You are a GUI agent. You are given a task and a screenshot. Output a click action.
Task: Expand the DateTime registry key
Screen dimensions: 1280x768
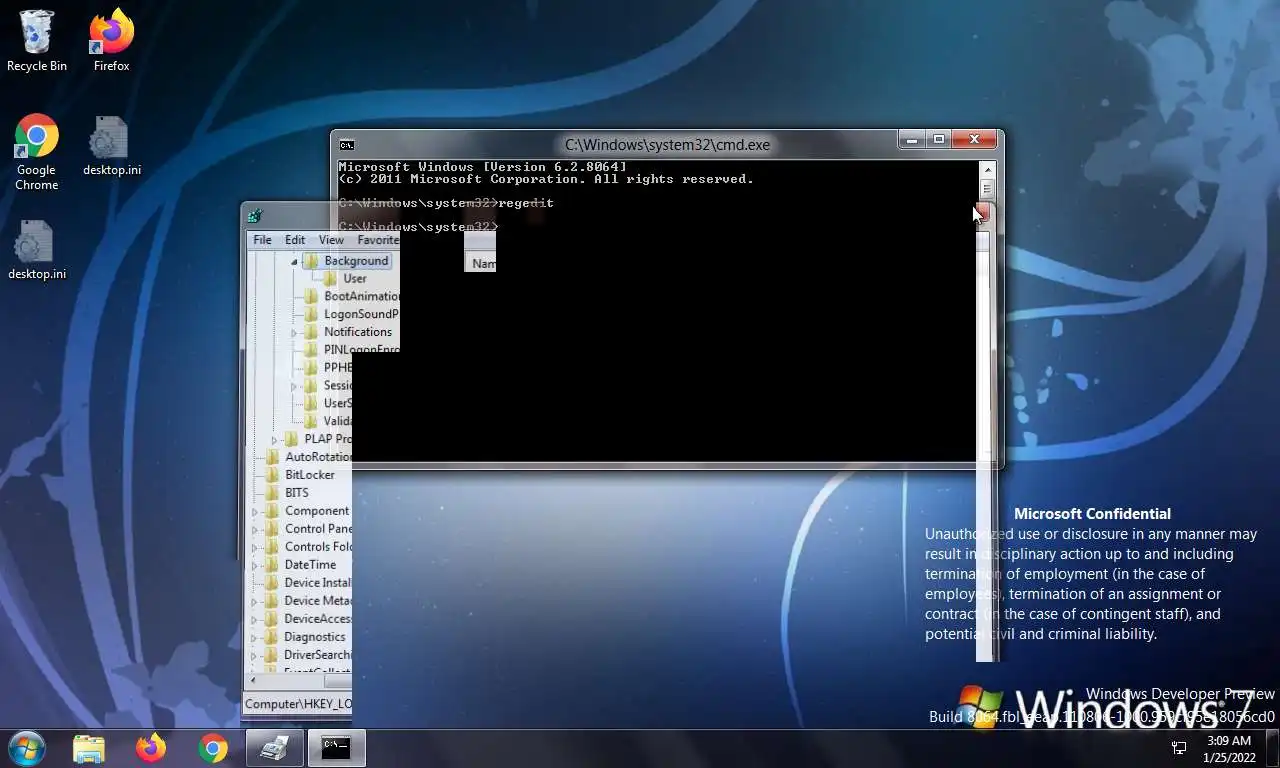point(255,565)
